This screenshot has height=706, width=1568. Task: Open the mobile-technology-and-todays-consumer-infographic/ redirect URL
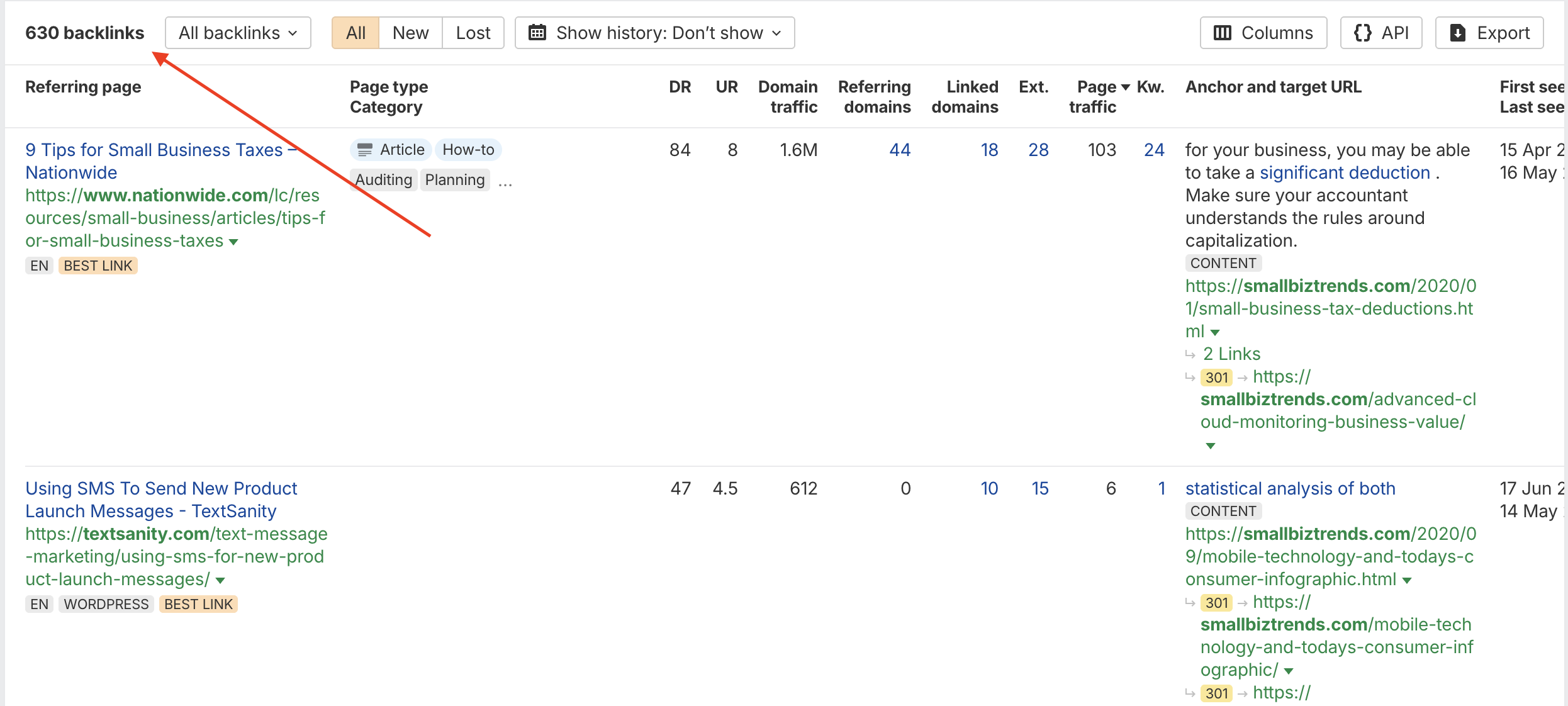coord(1337,636)
